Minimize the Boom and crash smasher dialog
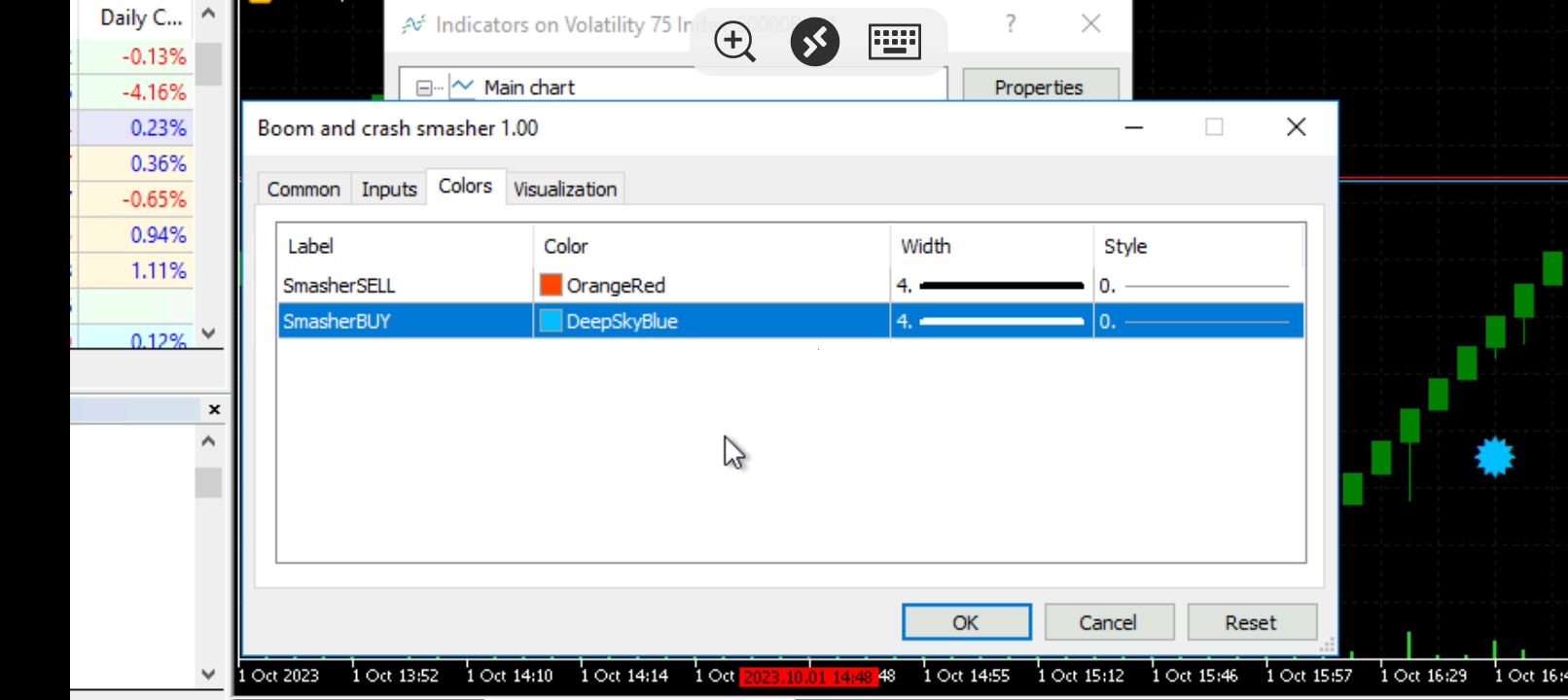This screenshot has width=1568, height=700. point(1133,127)
